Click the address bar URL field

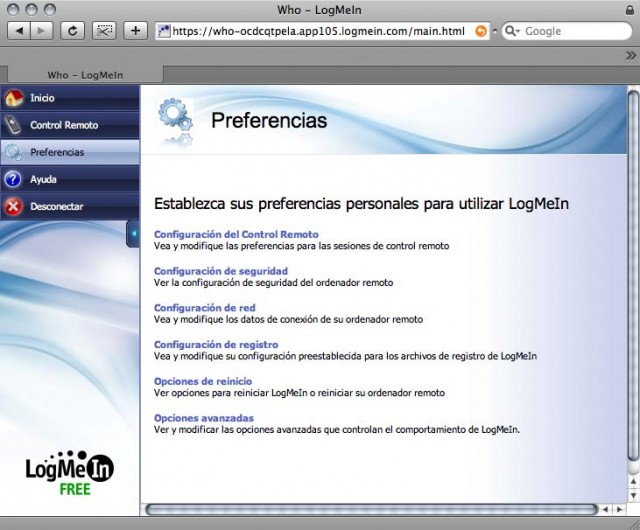[322, 31]
